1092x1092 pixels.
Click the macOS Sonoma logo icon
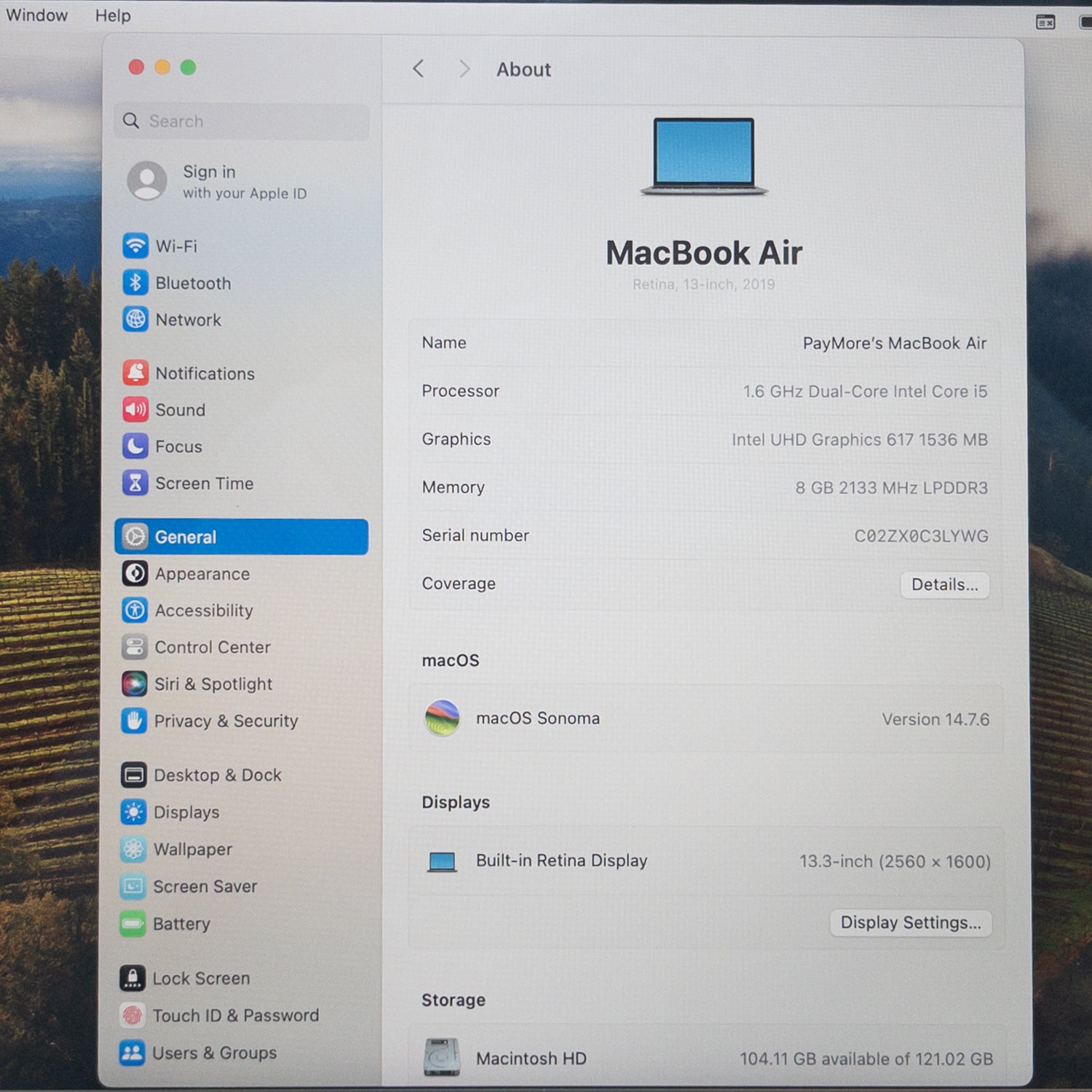[443, 718]
